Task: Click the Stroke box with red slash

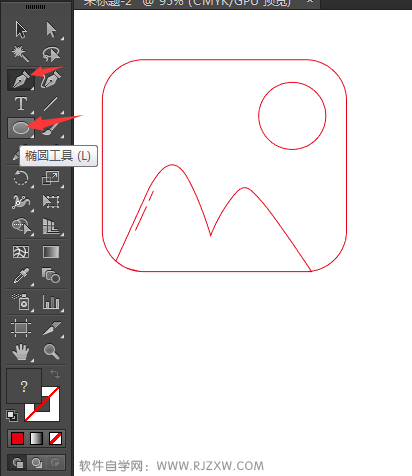Action: click(50, 413)
